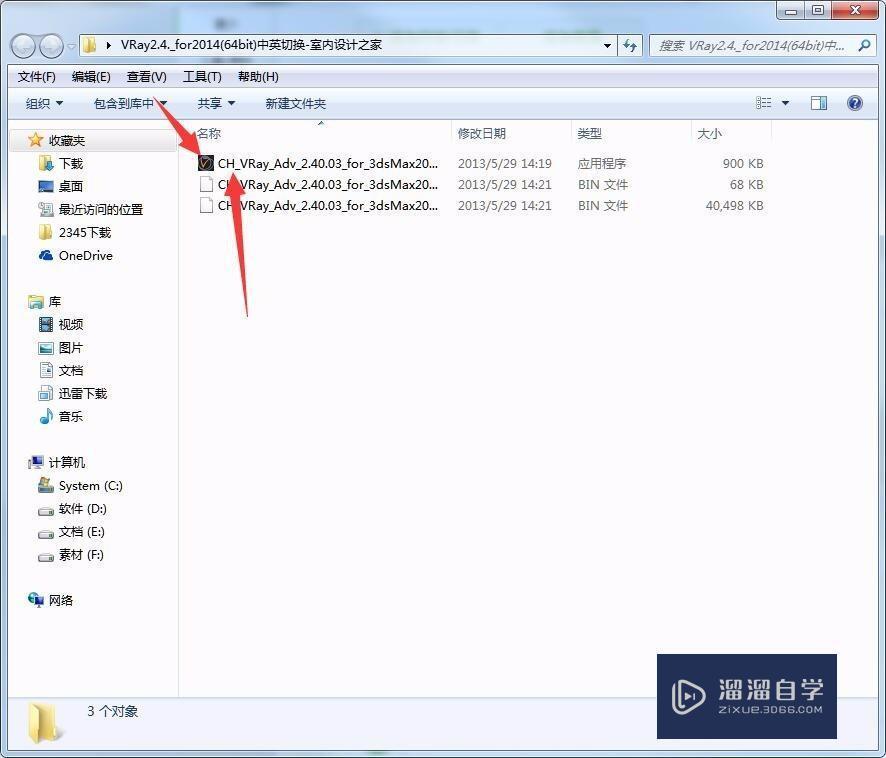The image size is (886, 758).
Task: Open the 文档 library
Action: point(71,370)
